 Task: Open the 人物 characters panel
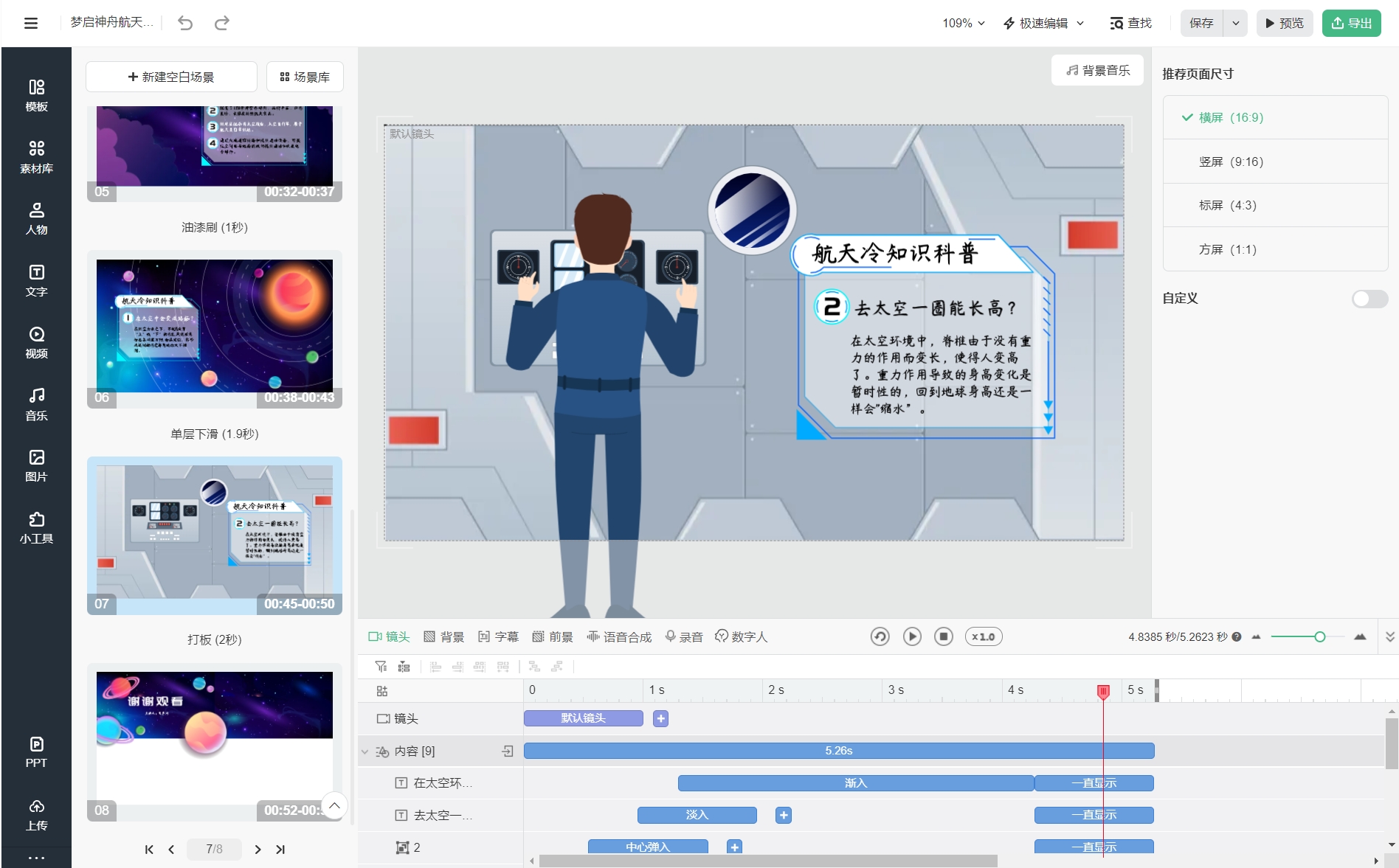36,218
